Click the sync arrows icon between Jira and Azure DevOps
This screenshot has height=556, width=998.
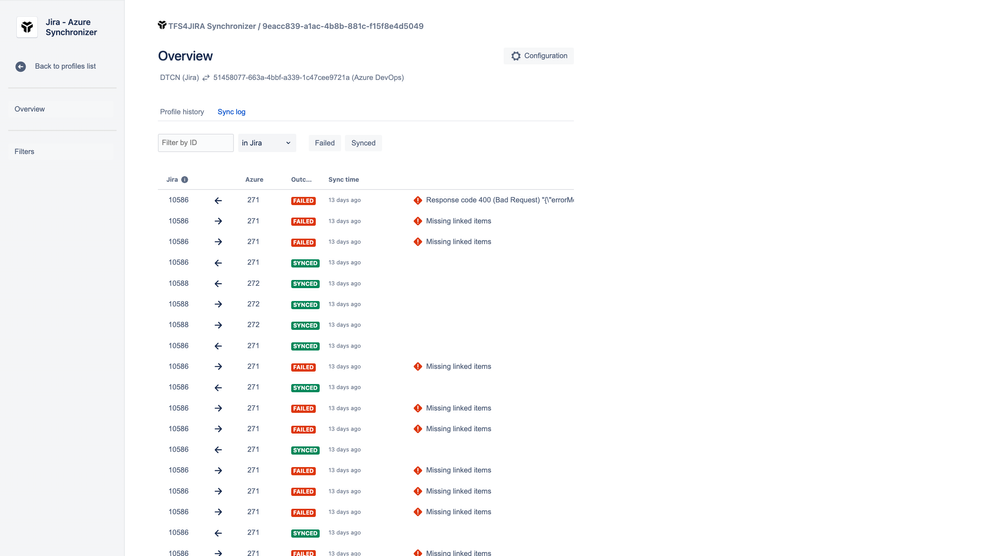pyautogui.click(x=206, y=78)
